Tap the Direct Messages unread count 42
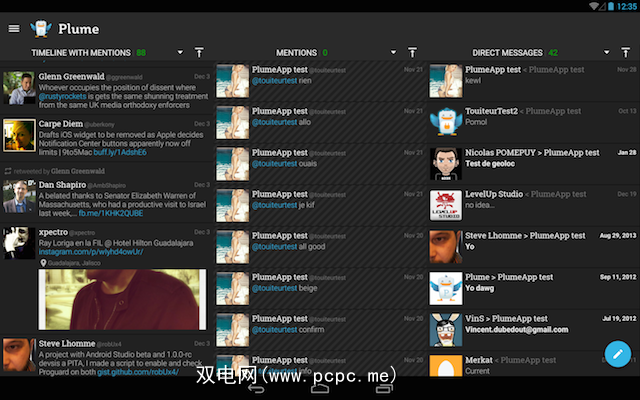This screenshot has width=640, height=400. coord(553,53)
